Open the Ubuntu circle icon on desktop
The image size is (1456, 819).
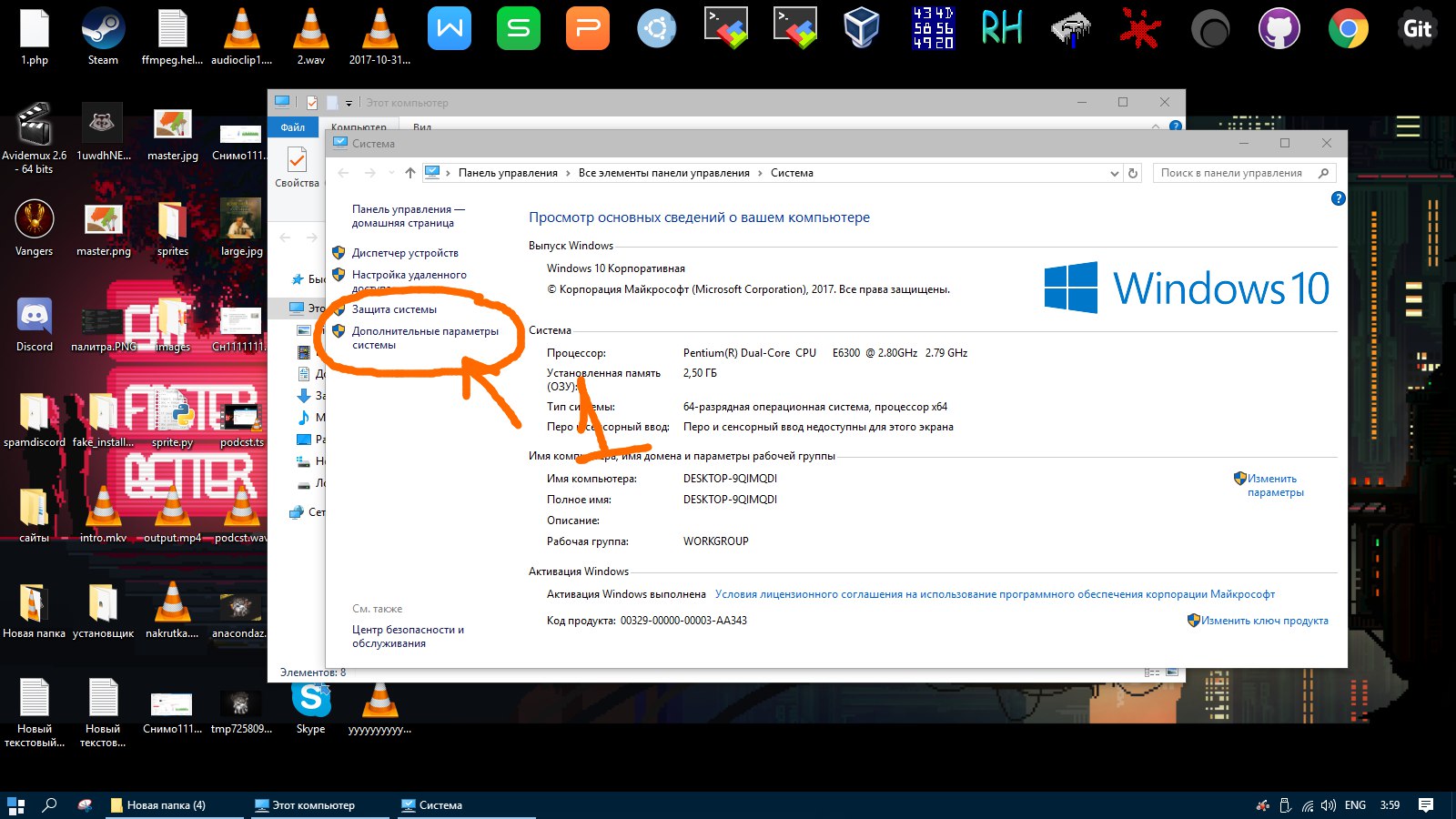pyautogui.click(x=657, y=28)
